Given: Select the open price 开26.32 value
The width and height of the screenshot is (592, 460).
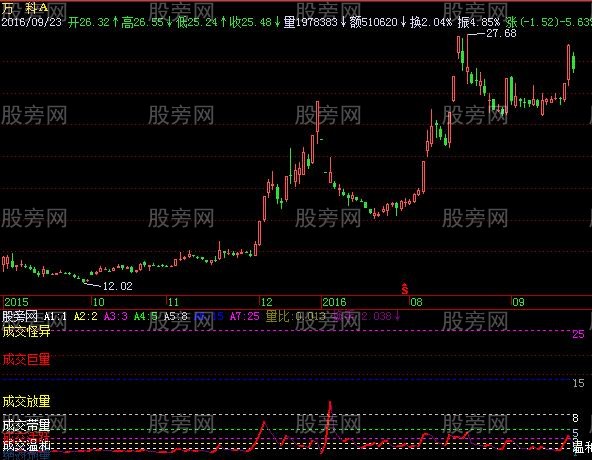Looking at the screenshot, I should point(89,22).
